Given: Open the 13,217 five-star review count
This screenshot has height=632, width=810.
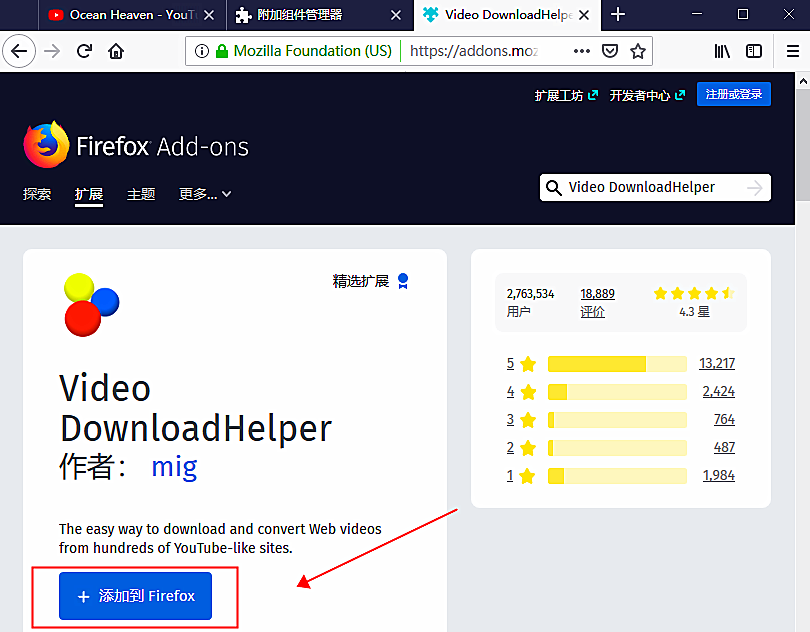Looking at the screenshot, I should 717,364.
